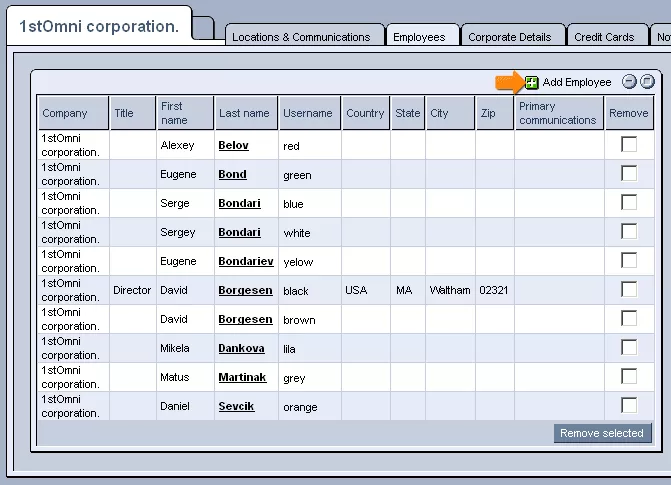
Task: Maximize the employees panel with square icon
Action: pyautogui.click(x=646, y=82)
